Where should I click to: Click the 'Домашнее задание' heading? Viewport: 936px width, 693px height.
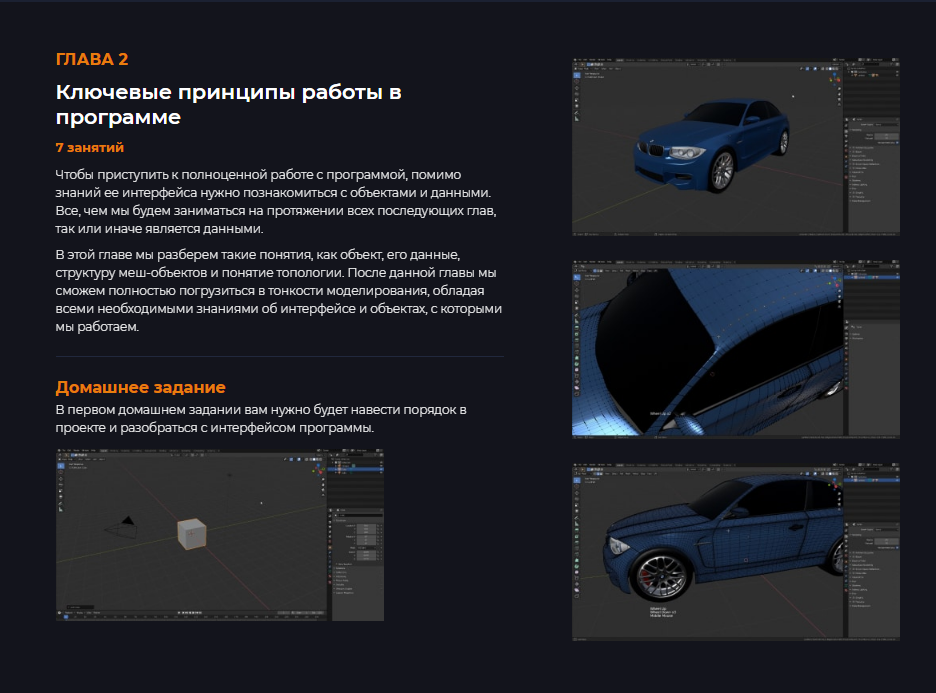coord(140,387)
